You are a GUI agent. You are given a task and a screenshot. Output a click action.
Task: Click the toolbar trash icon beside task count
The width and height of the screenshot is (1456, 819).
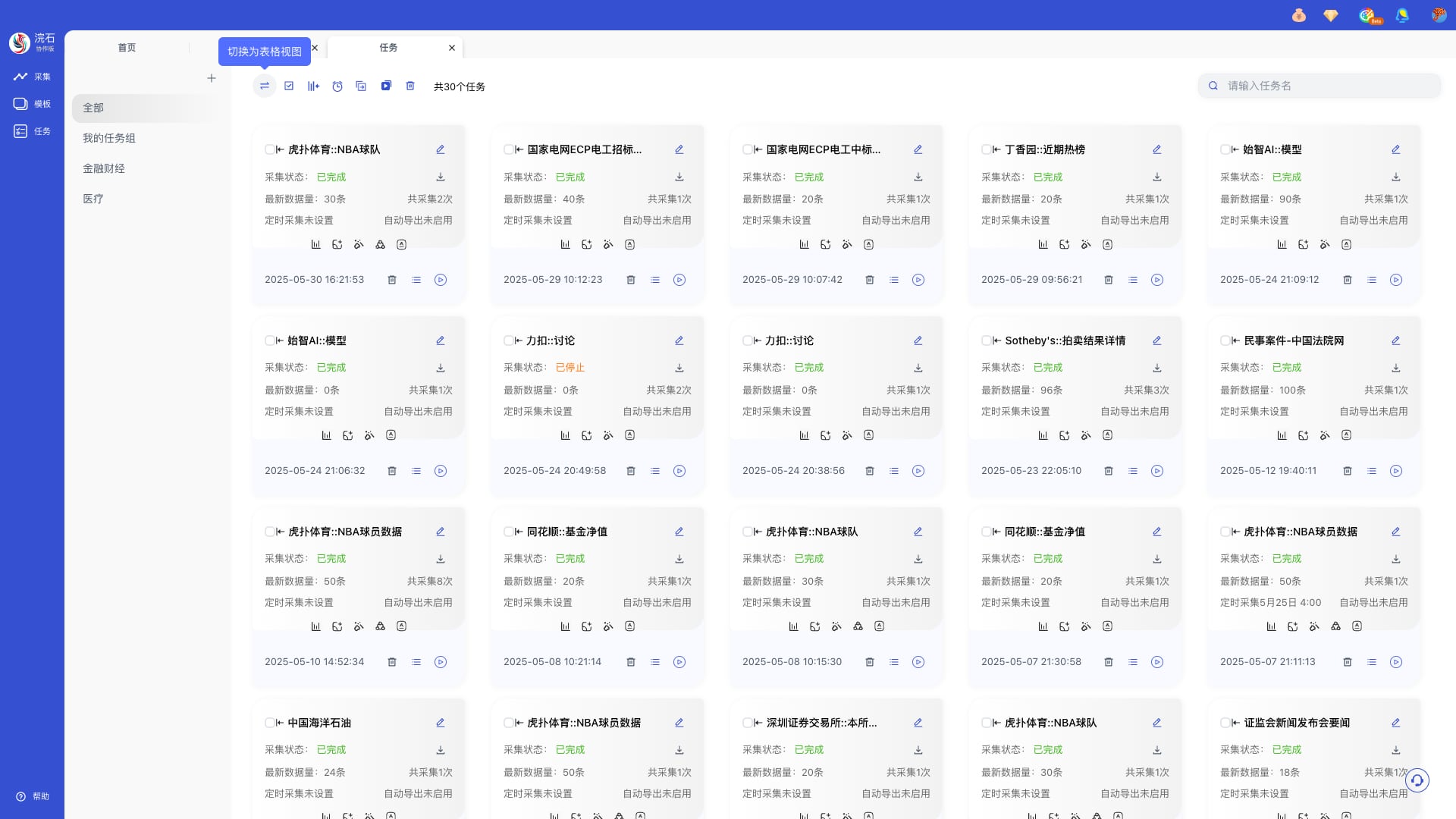tap(410, 86)
